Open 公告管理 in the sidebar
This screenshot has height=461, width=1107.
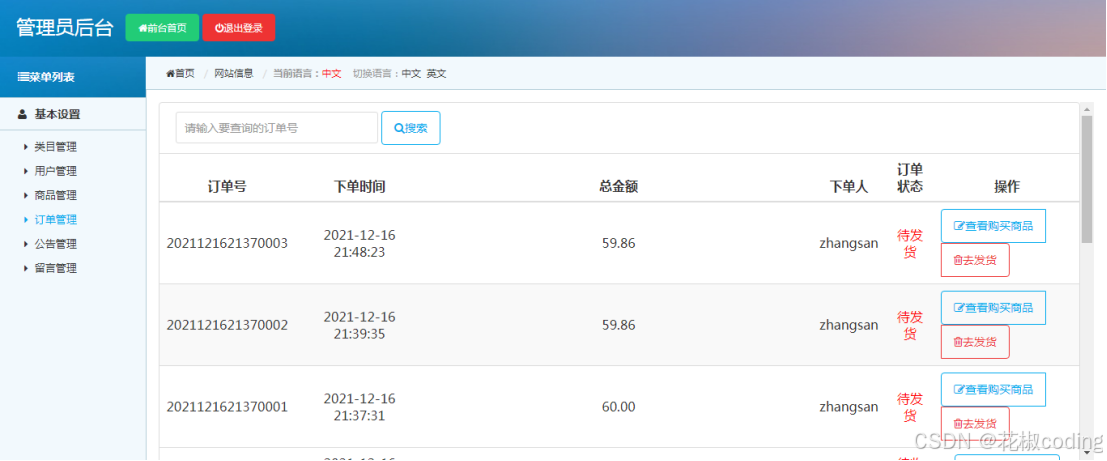[x=55, y=244]
